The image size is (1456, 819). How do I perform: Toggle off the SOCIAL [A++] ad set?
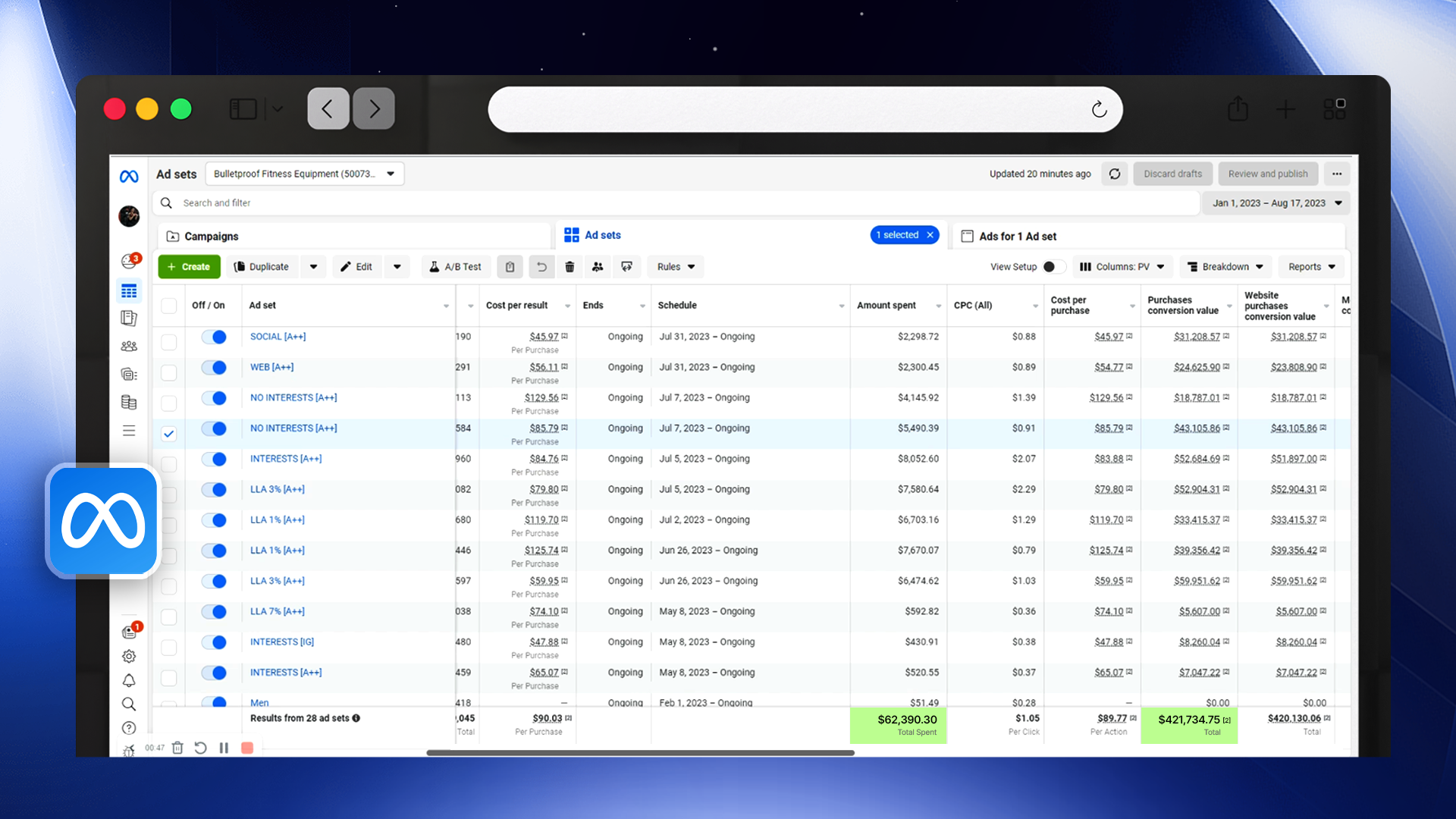click(214, 337)
